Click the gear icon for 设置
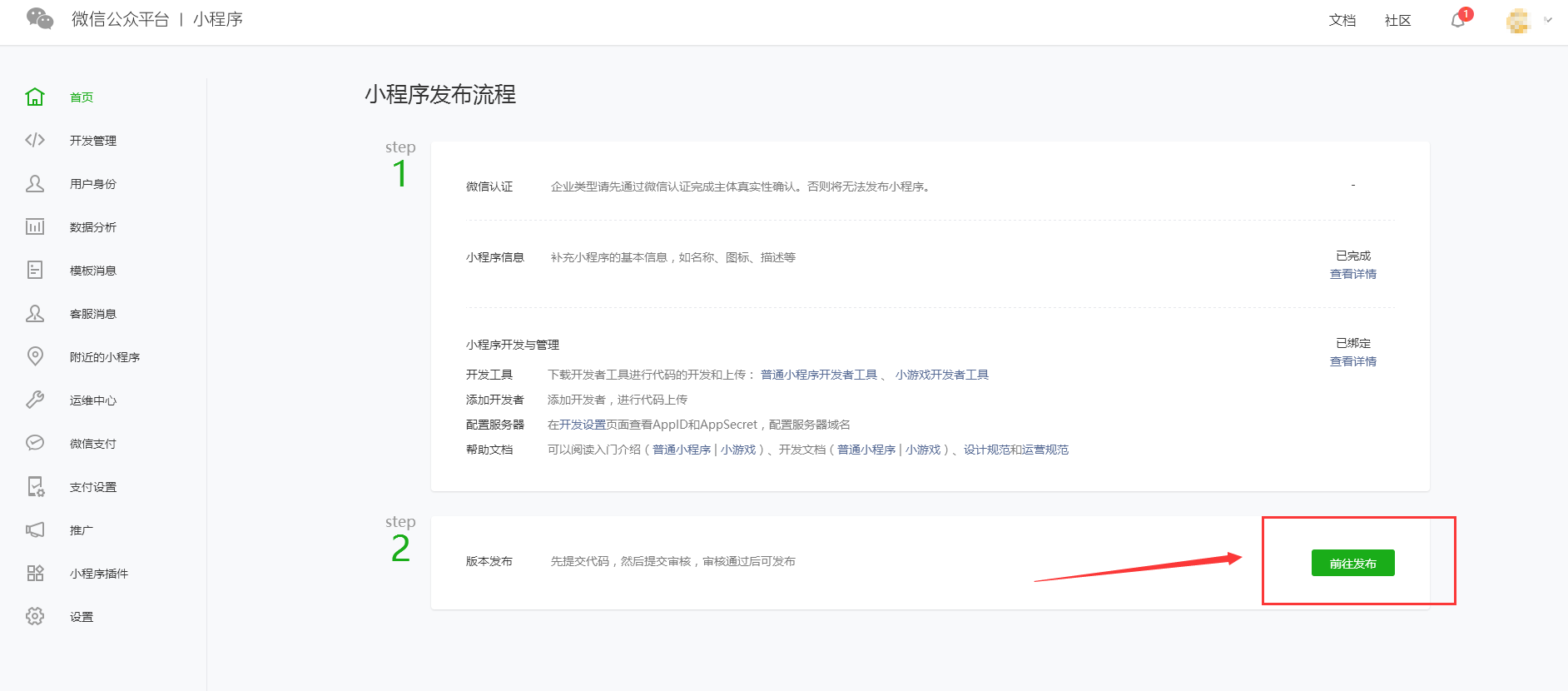This screenshot has height=691, width=1568. pyautogui.click(x=35, y=616)
